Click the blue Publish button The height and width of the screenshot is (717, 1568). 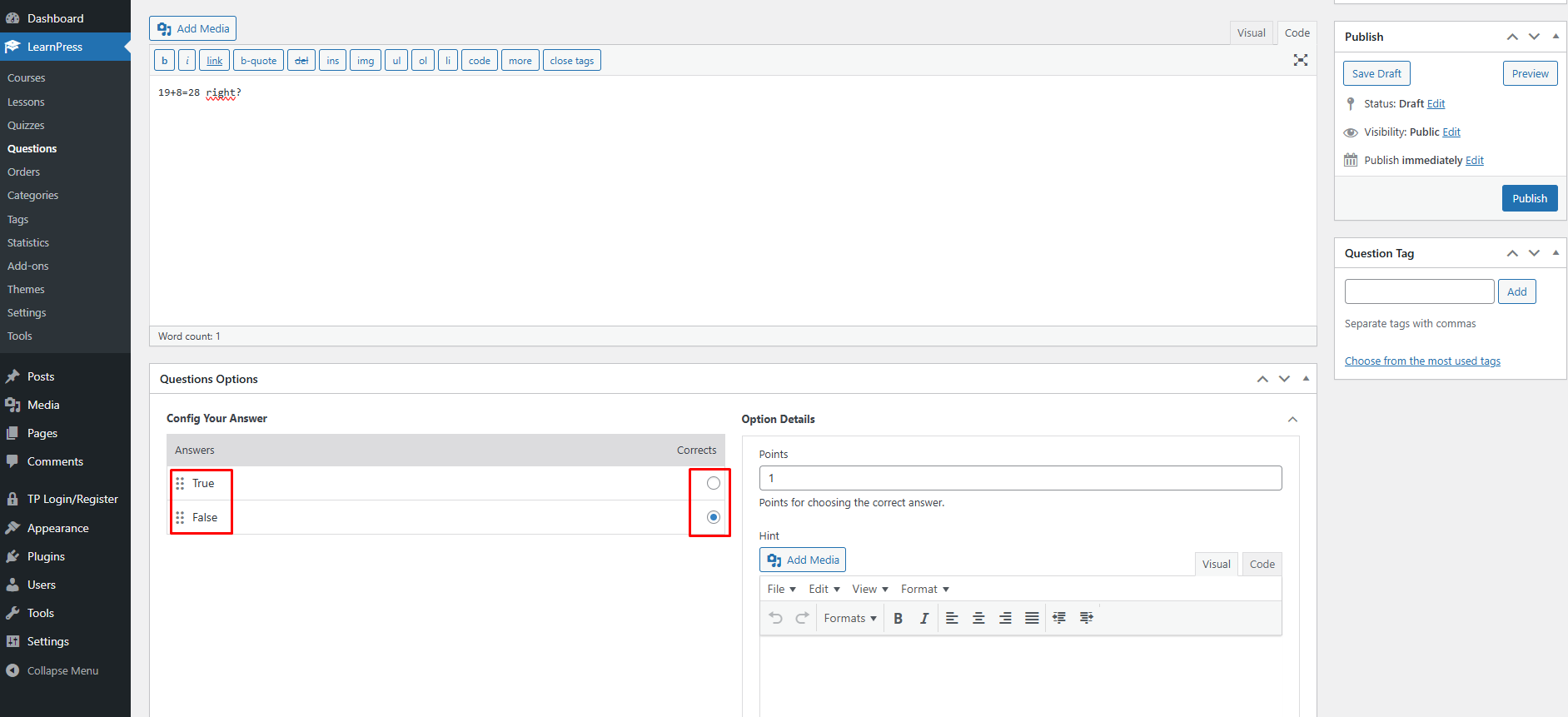[1529, 198]
